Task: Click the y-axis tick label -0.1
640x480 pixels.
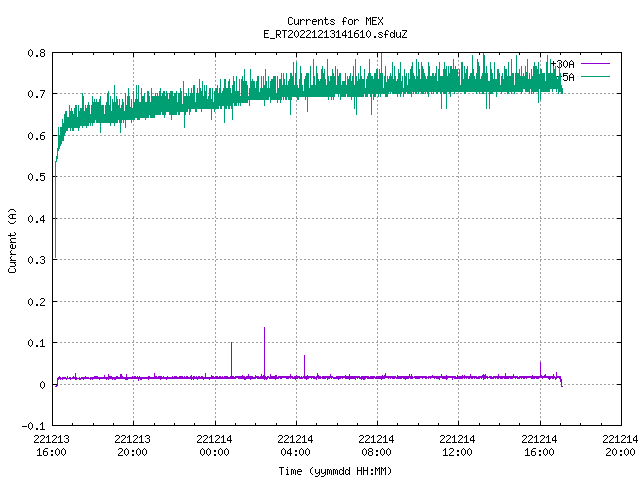Action: [x=33, y=426]
